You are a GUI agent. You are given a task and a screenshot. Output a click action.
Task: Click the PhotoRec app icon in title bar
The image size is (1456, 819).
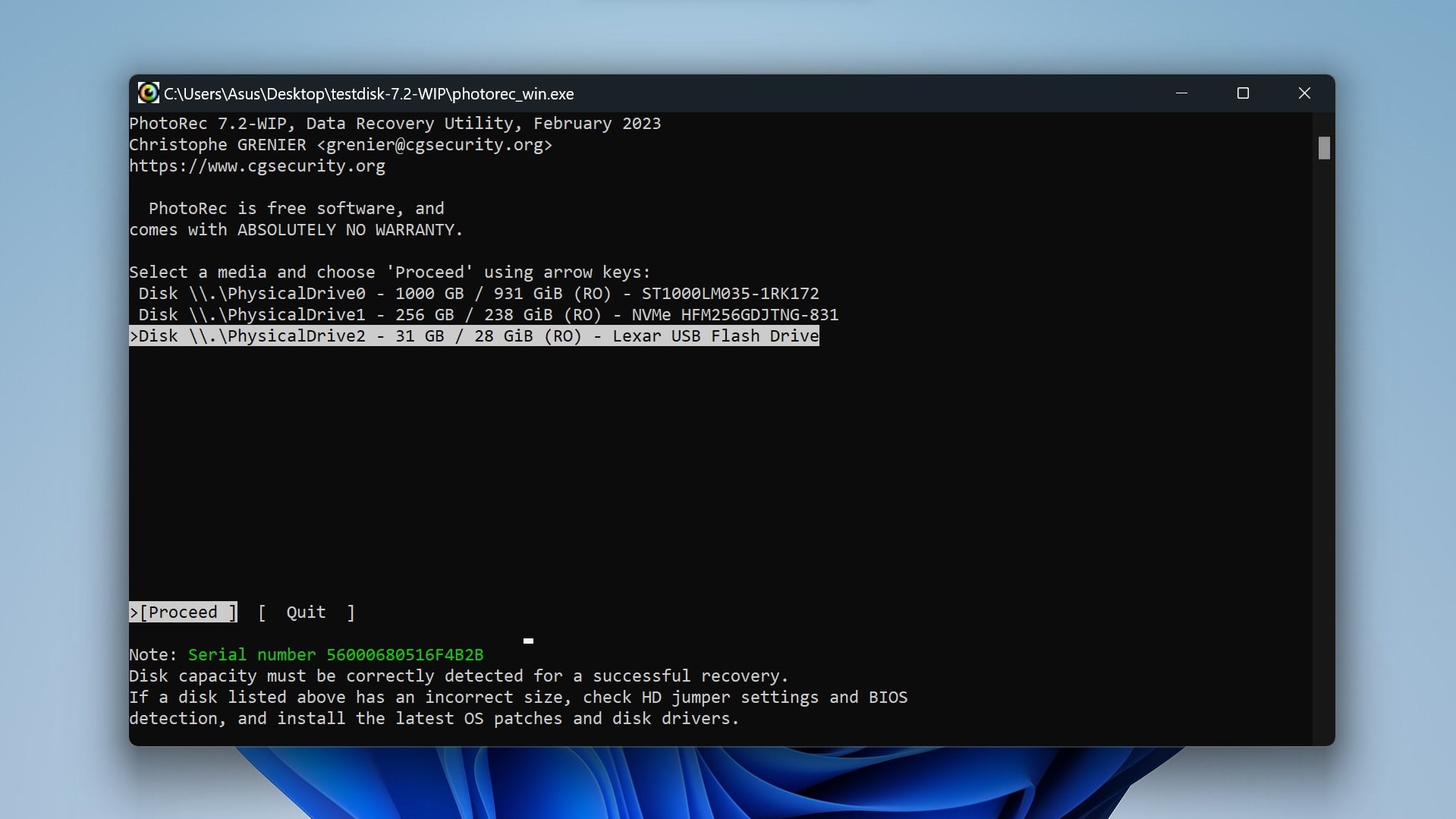click(148, 93)
